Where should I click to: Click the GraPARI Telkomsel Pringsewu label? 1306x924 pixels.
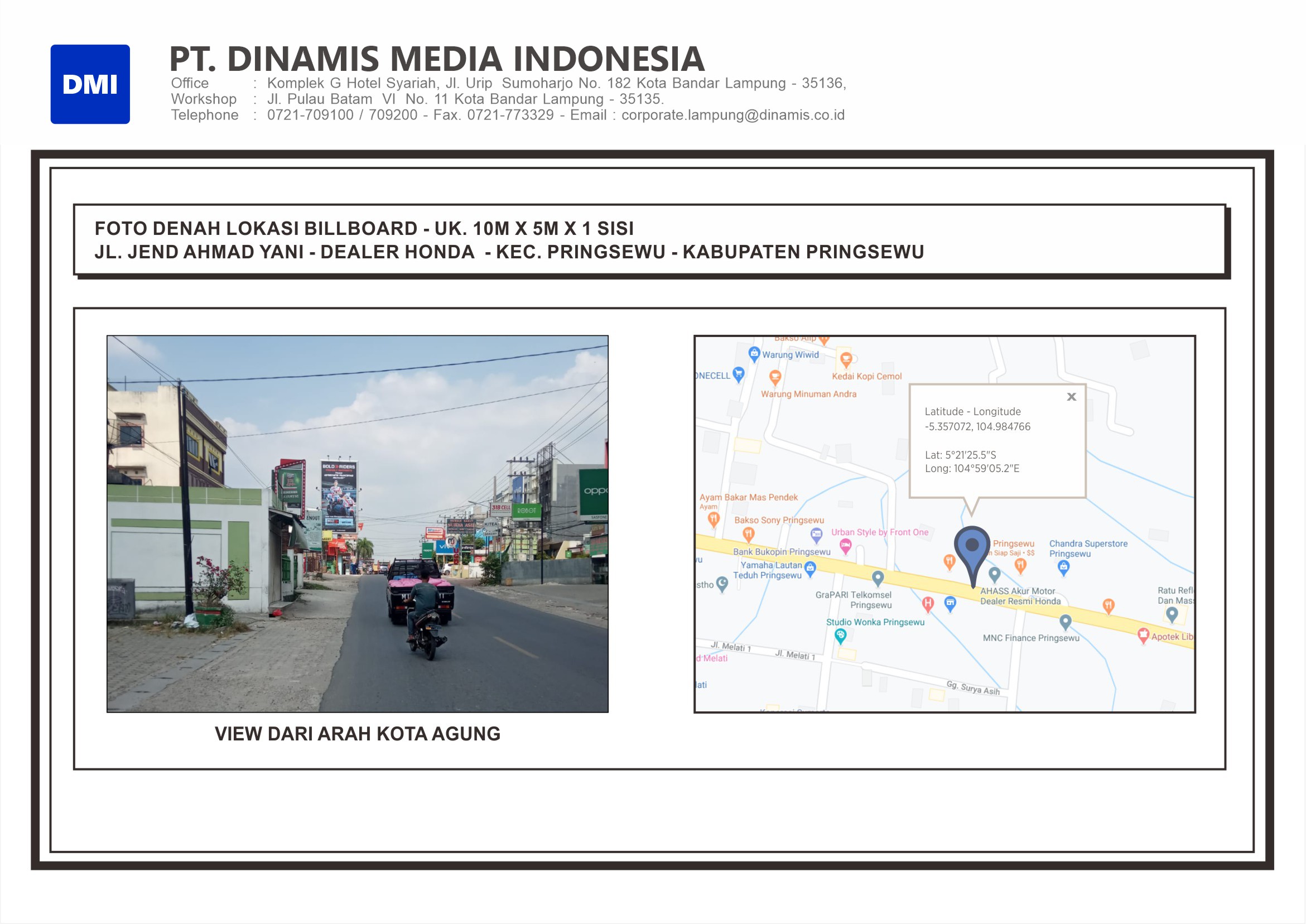[853, 600]
